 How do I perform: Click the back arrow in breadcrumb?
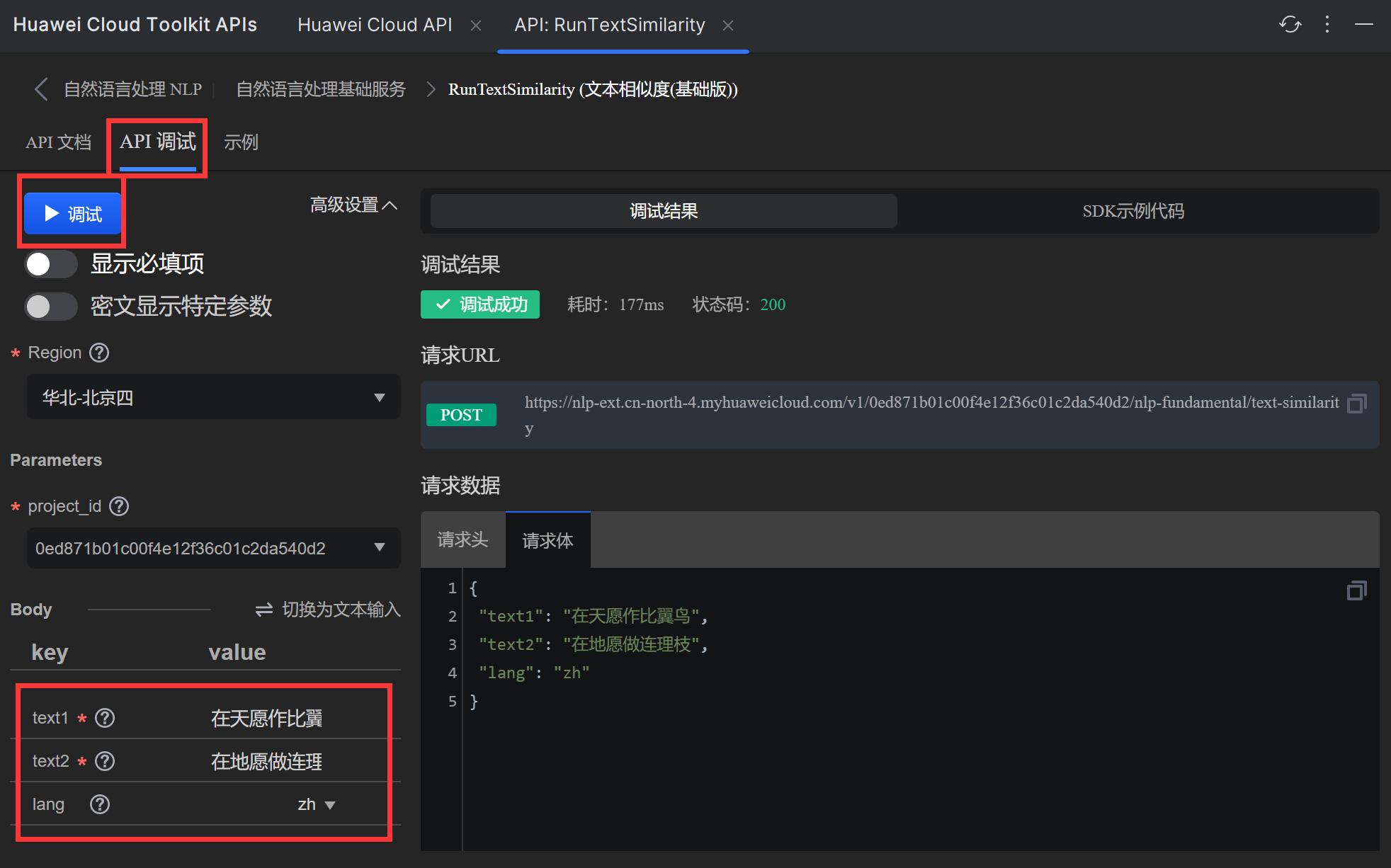(41, 89)
